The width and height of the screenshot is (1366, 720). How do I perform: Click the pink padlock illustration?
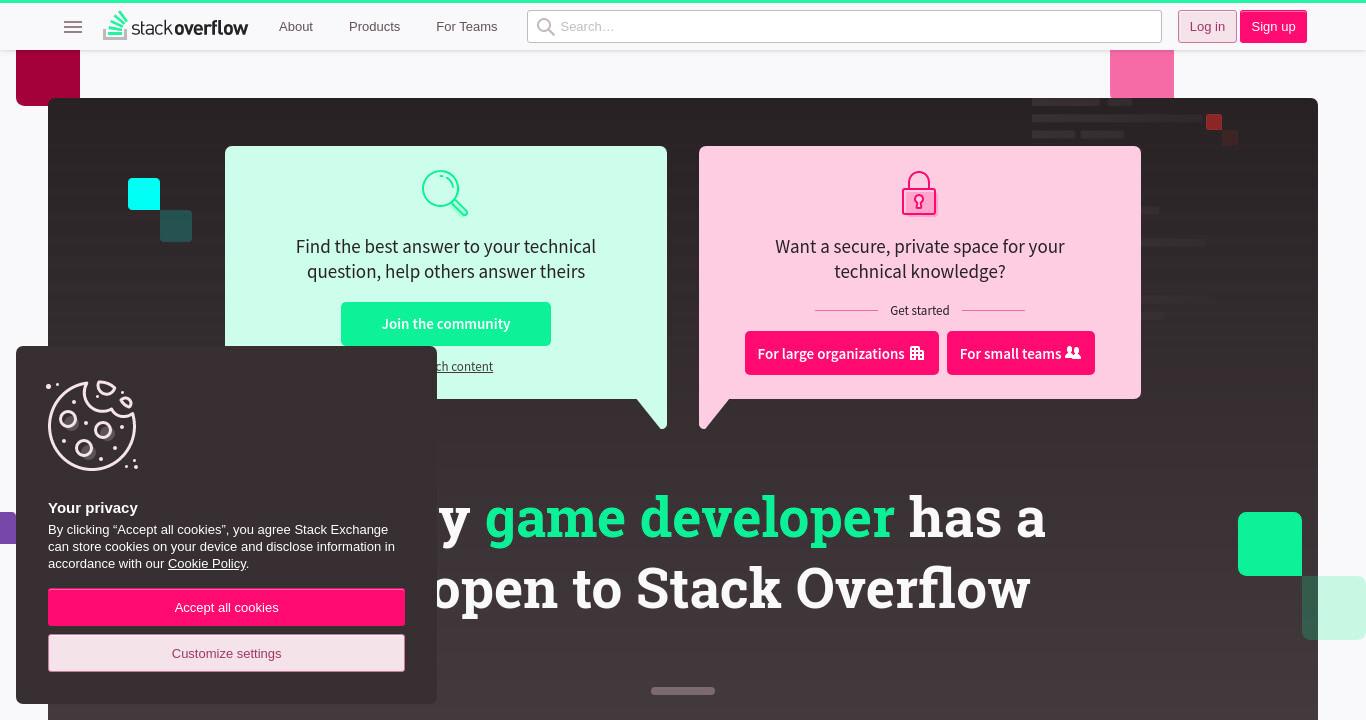[x=919, y=193]
